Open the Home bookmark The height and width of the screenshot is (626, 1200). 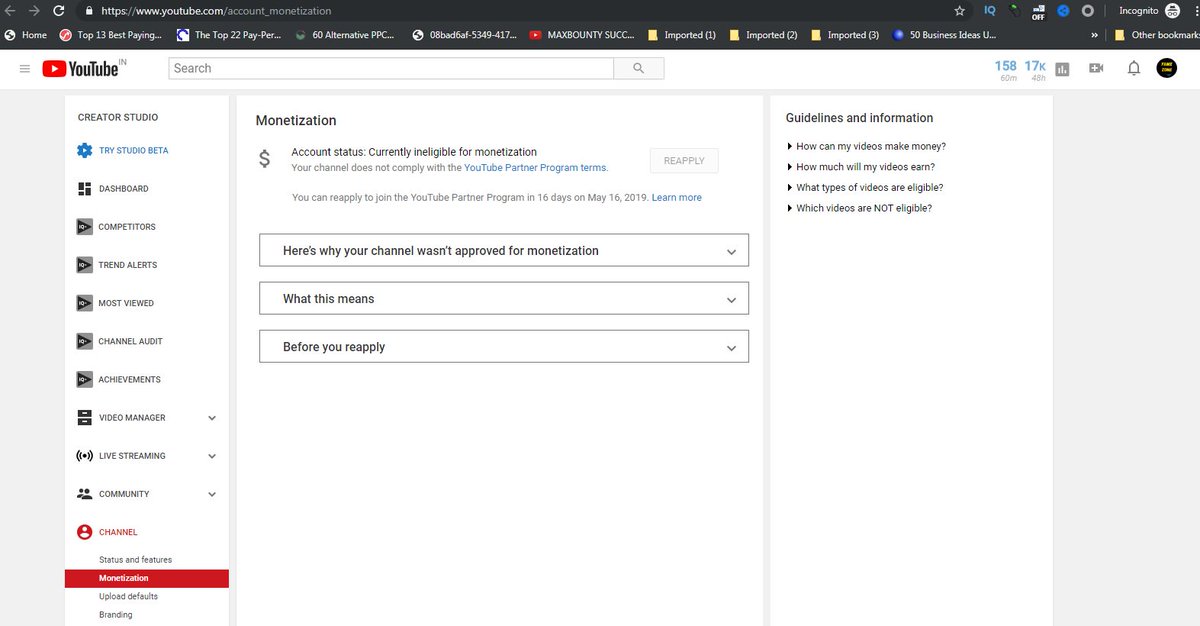(x=26, y=35)
